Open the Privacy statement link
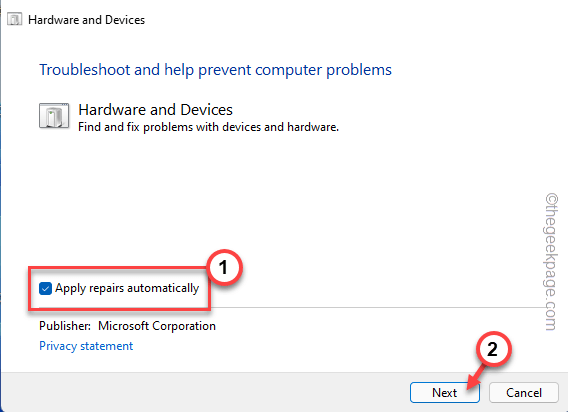The image size is (568, 412). (x=86, y=346)
